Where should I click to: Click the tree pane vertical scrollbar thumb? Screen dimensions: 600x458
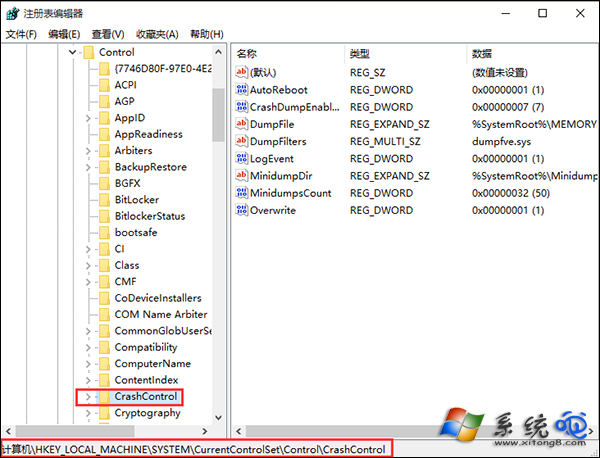click(x=218, y=115)
